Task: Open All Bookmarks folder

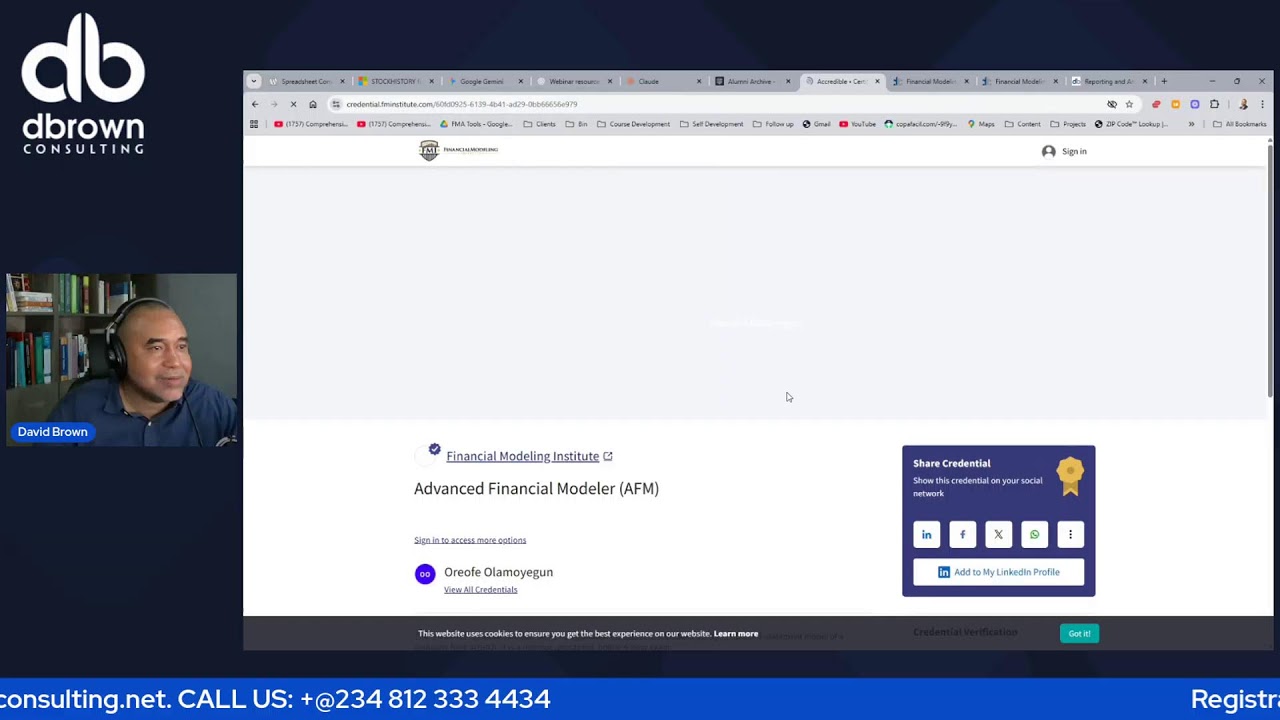Action: pos(1239,124)
